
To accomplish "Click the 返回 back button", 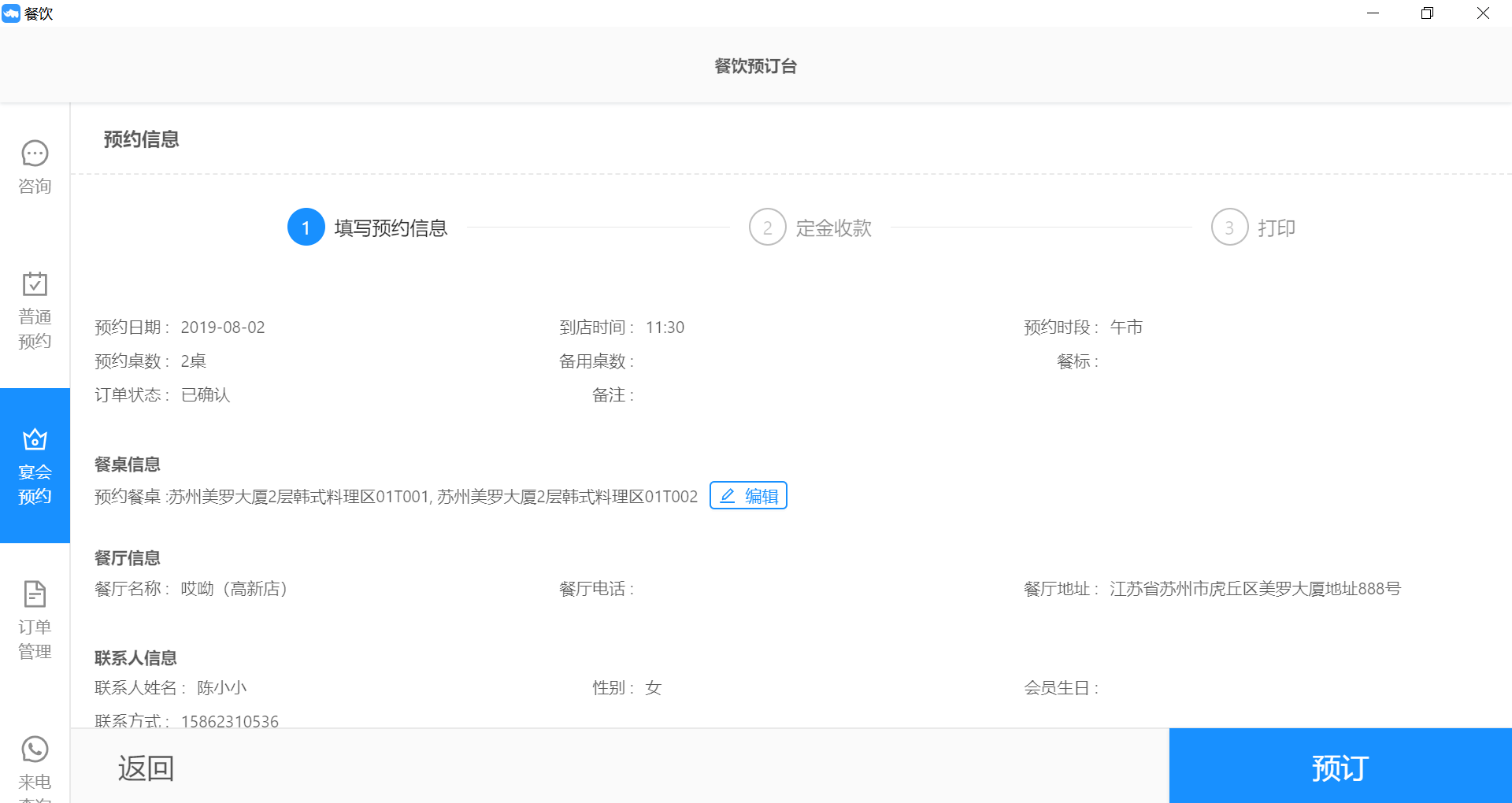I will coord(146,768).
